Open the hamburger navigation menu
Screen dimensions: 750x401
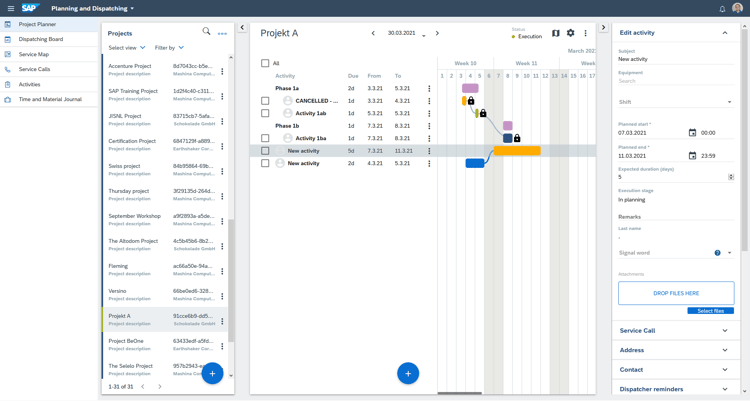point(11,8)
